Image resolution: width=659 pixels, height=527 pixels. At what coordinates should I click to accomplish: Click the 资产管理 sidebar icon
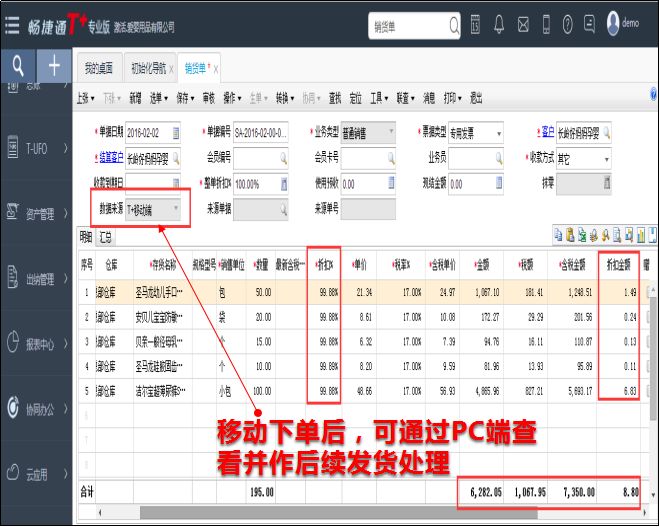[x=13, y=212]
